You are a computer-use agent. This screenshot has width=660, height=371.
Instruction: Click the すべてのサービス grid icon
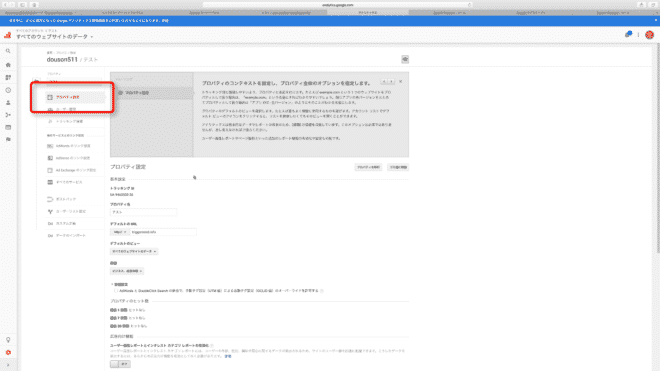click(x=50, y=182)
